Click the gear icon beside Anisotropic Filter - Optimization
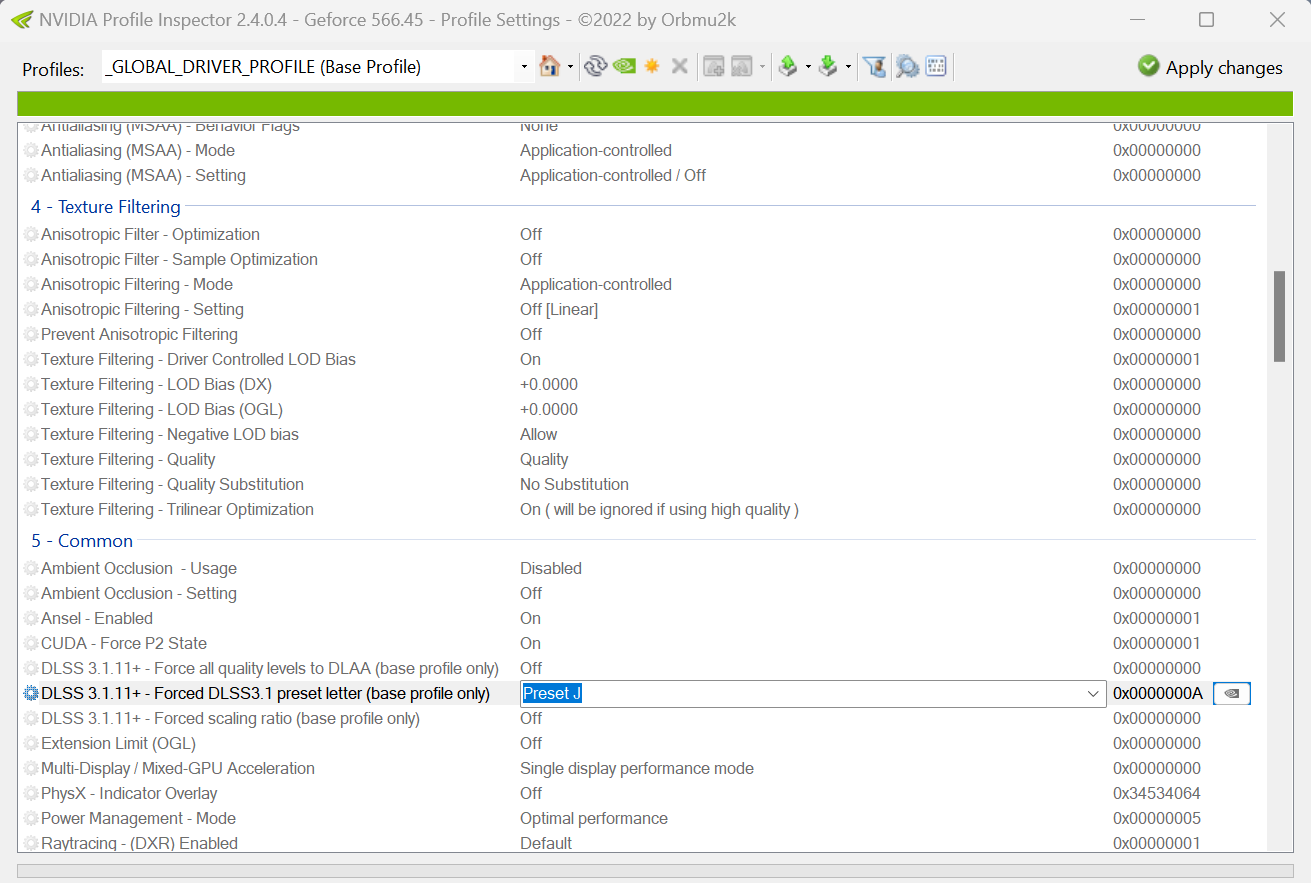This screenshot has height=883, width=1311. tap(31, 235)
